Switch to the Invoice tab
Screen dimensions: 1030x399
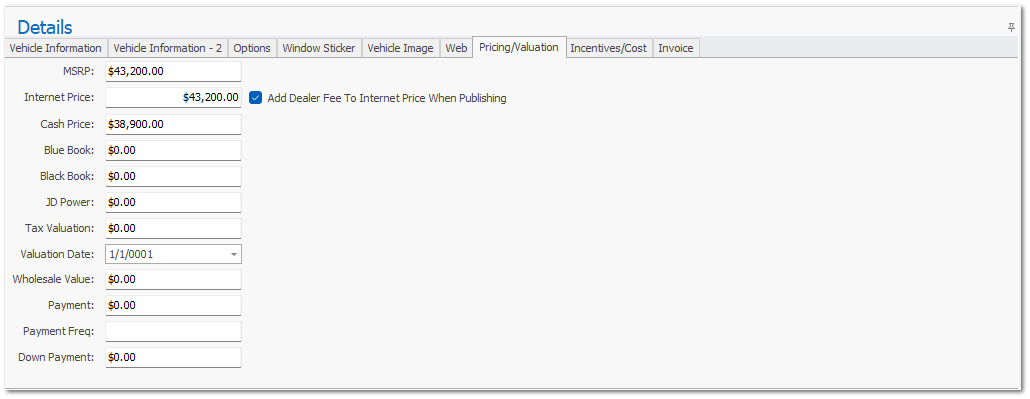coord(676,48)
